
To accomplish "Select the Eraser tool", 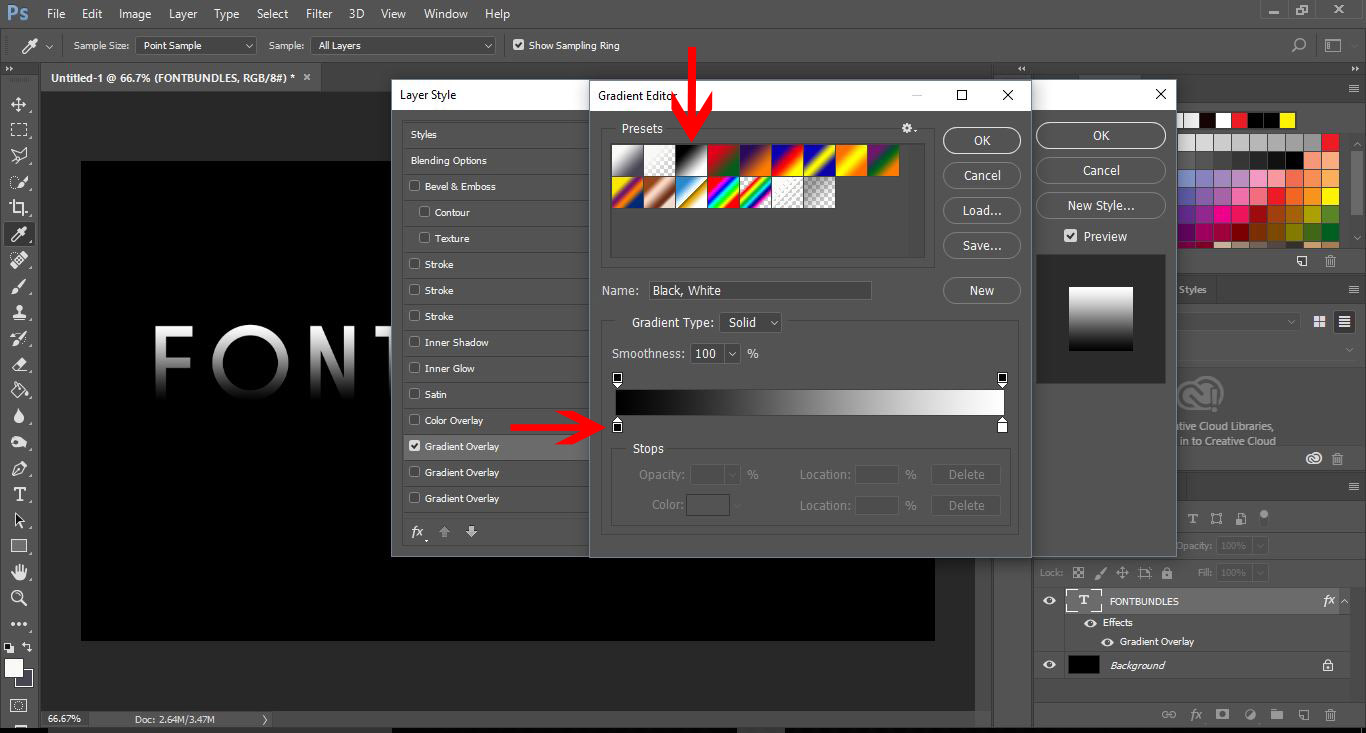I will (x=19, y=364).
